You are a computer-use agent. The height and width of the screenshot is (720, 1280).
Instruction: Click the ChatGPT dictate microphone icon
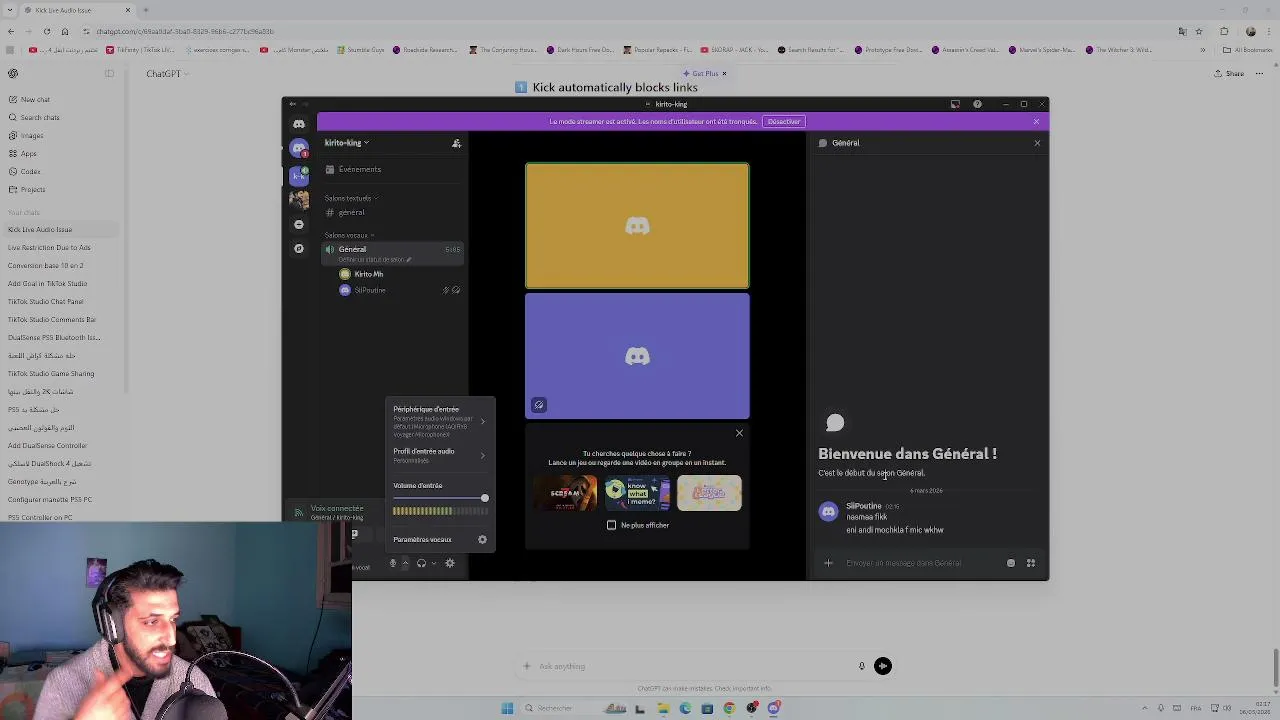point(861,666)
